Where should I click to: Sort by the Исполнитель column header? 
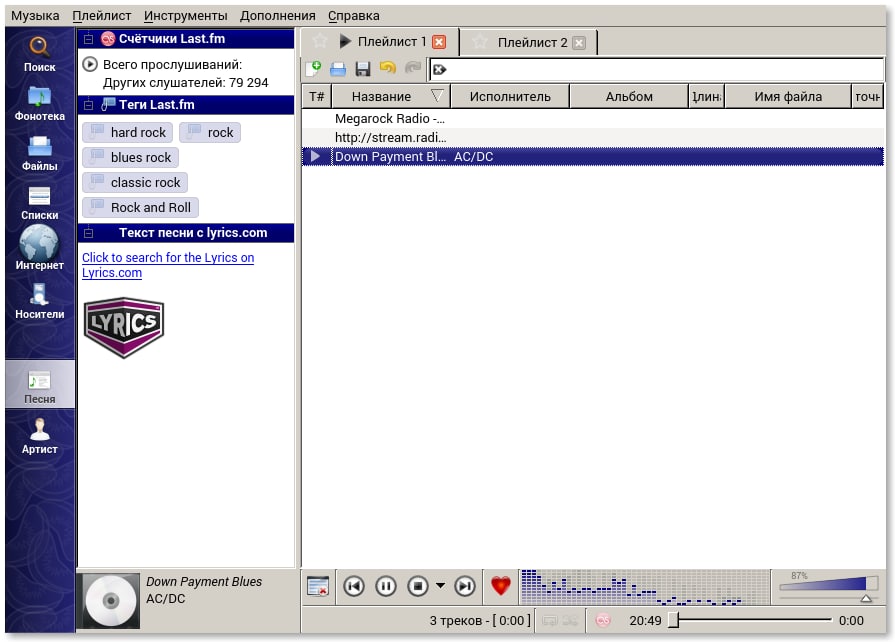[510, 96]
